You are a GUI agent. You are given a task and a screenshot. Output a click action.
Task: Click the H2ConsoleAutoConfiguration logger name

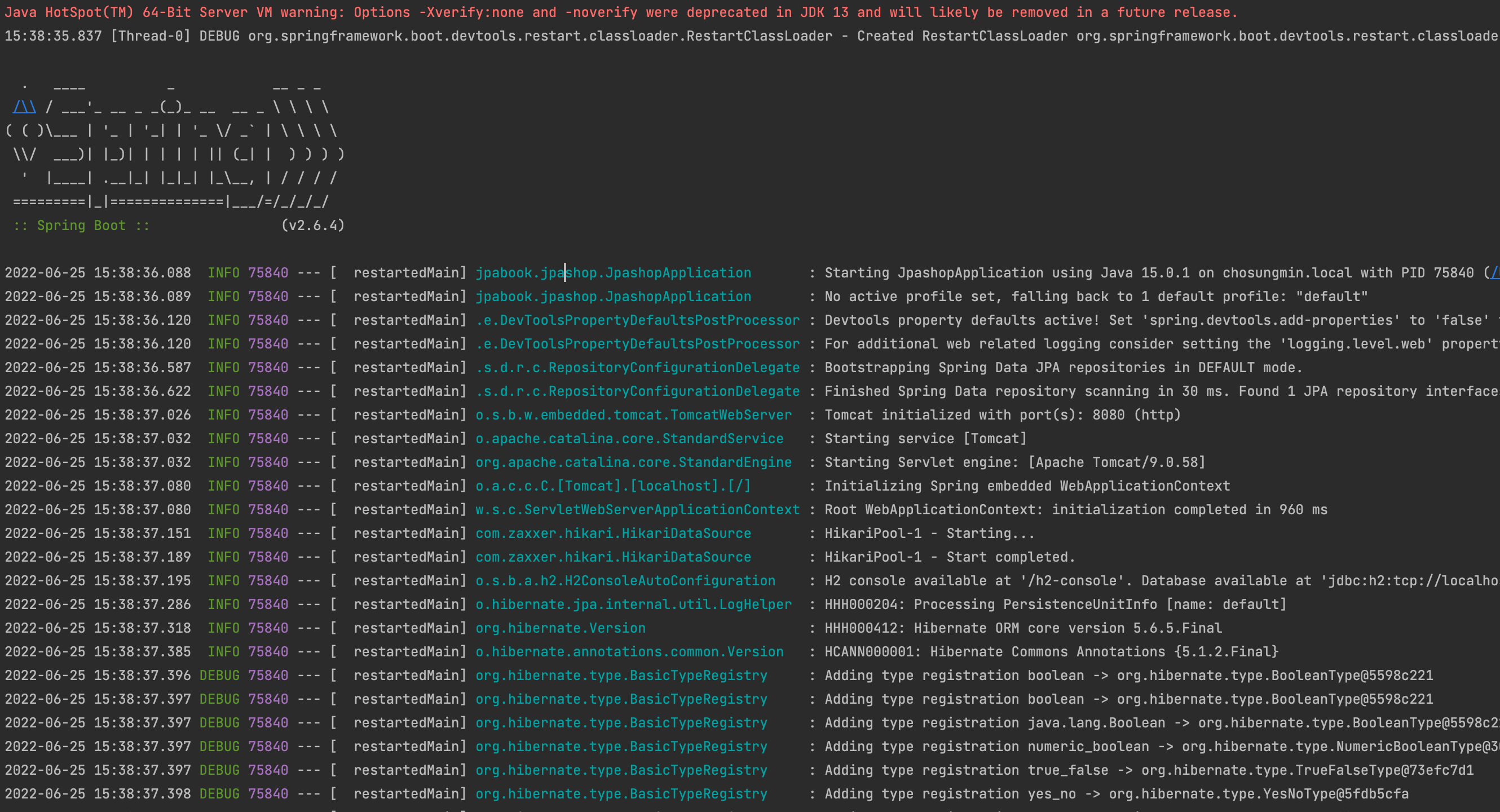(x=625, y=581)
